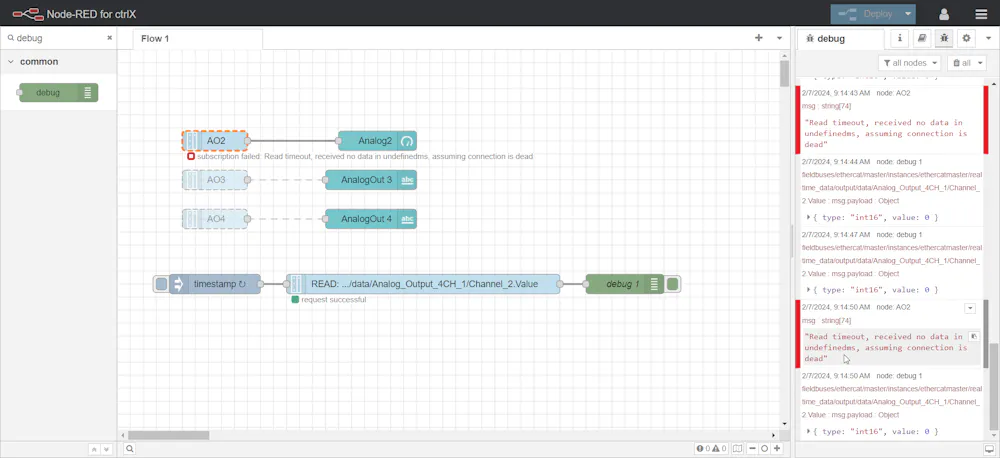Image resolution: width=1000 pixels, height=458 pixels.
Task: Select the disabled AO3 node
Action: [x=215, y=180]
